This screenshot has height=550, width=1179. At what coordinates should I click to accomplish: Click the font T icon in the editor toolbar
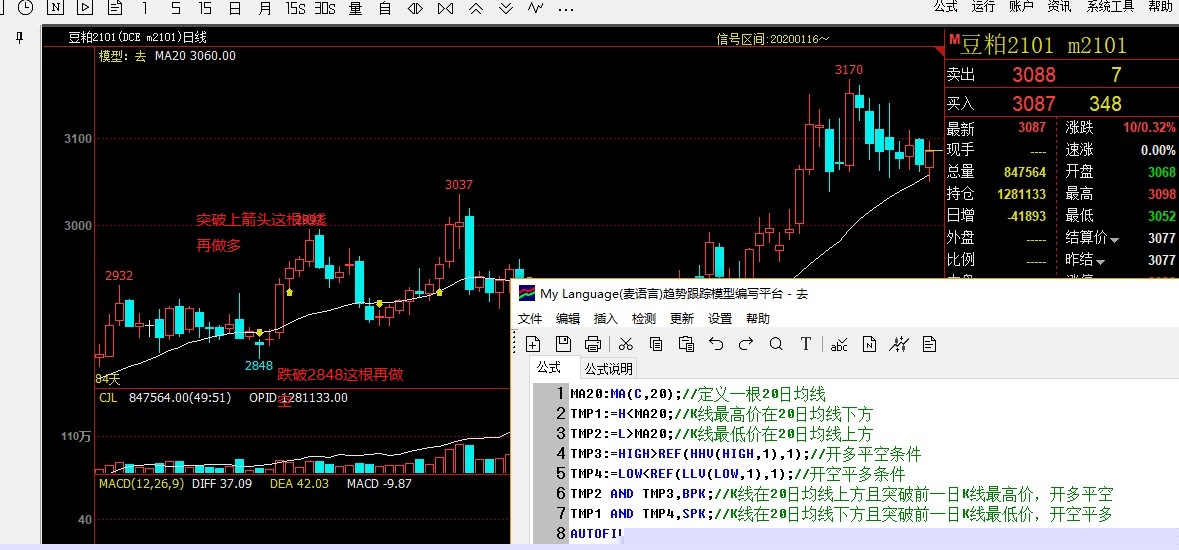click(806, 344)
